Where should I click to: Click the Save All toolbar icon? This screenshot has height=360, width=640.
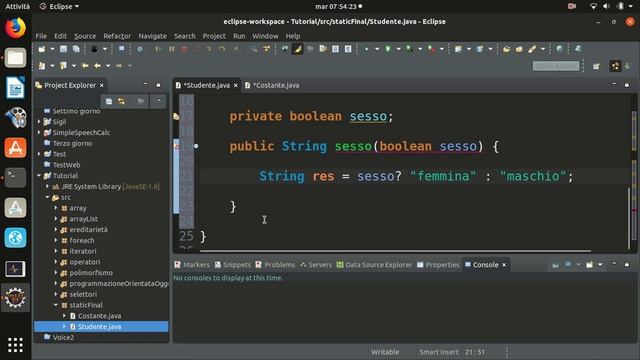tap(76, 49)
